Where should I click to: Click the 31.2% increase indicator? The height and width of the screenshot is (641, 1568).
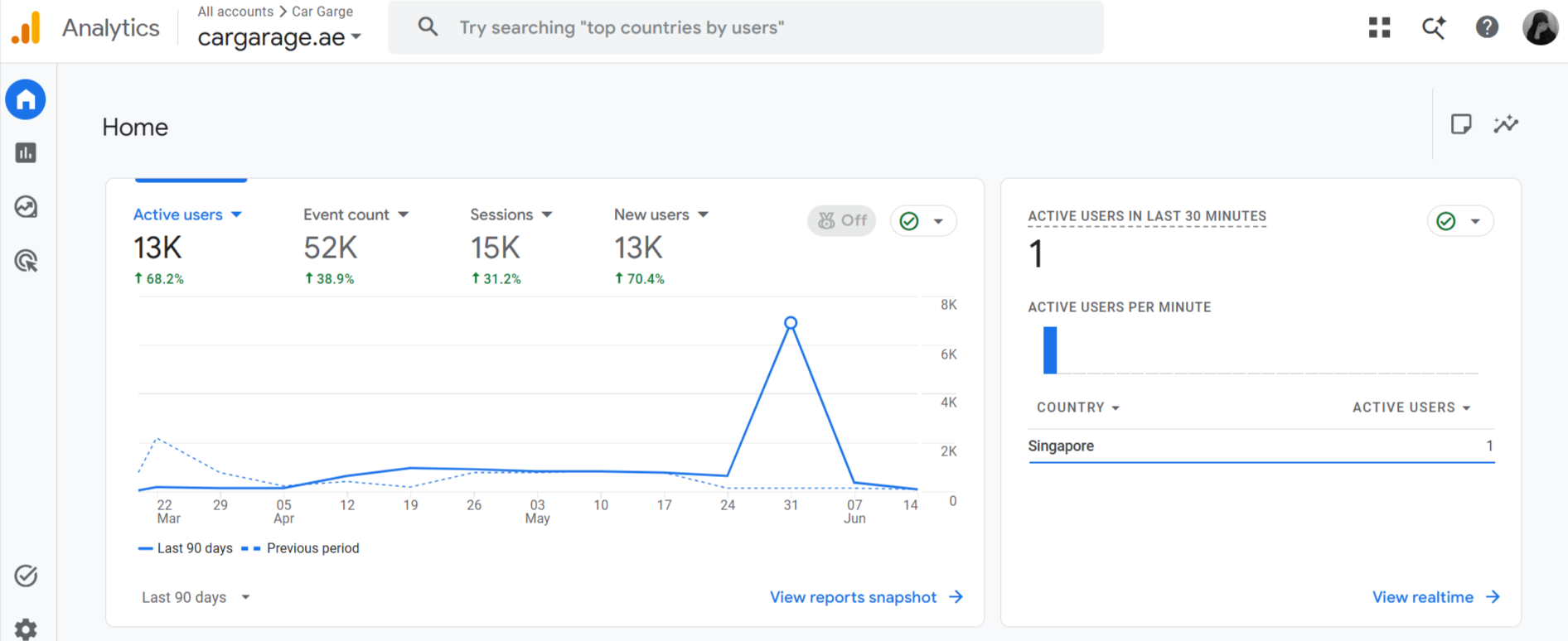pos(496,279)
